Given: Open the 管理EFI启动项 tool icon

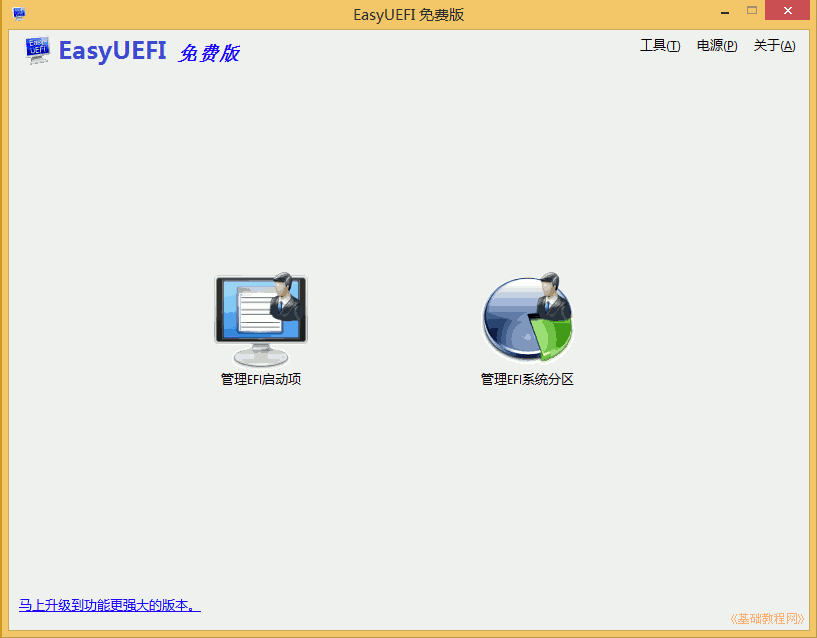Looking at the screenshot, I should pos(260,312).
